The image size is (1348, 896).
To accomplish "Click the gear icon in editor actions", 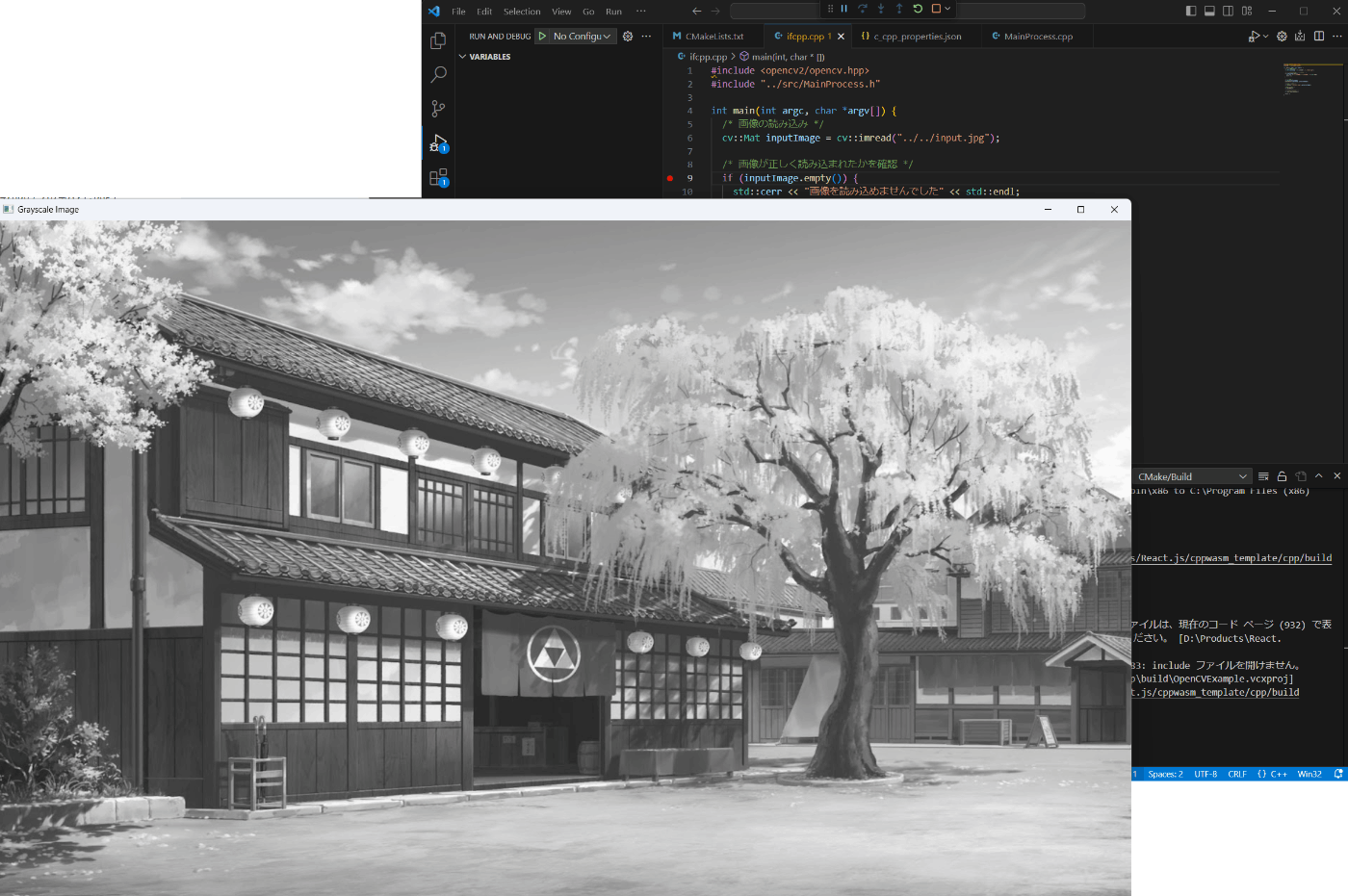I will click(x=1282, y=37).
